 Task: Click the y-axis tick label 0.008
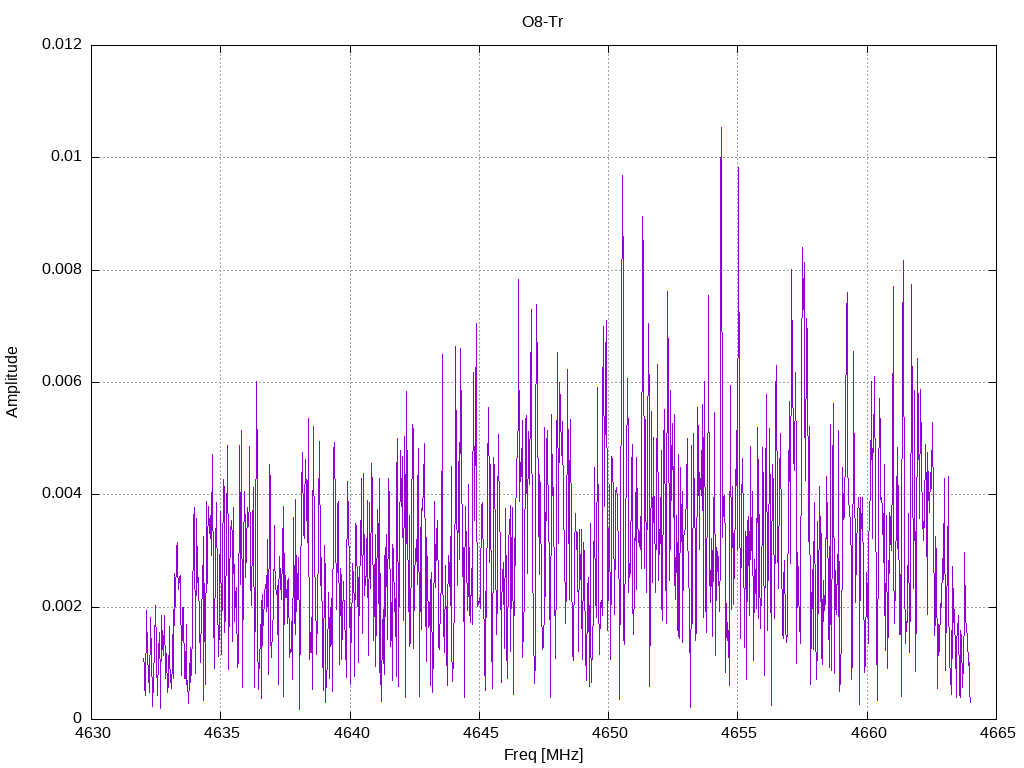coord(62,270)
